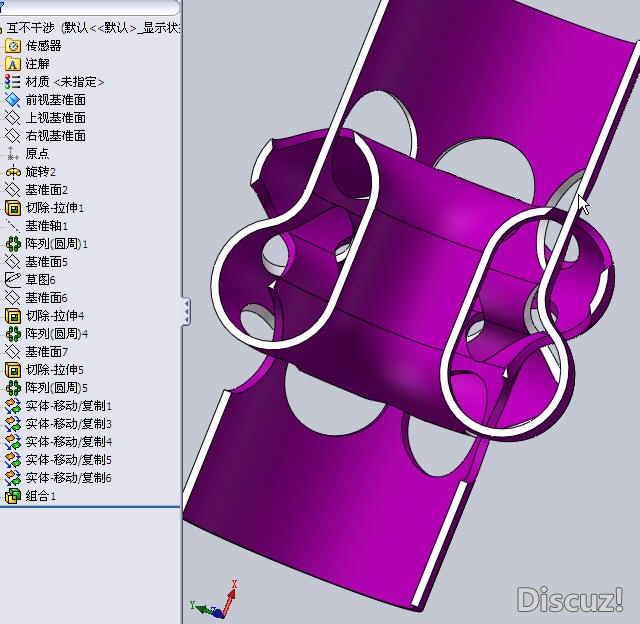Select the 阵列(圆周)1 label
Screen dimensions: 640x624
coord(56,244)
